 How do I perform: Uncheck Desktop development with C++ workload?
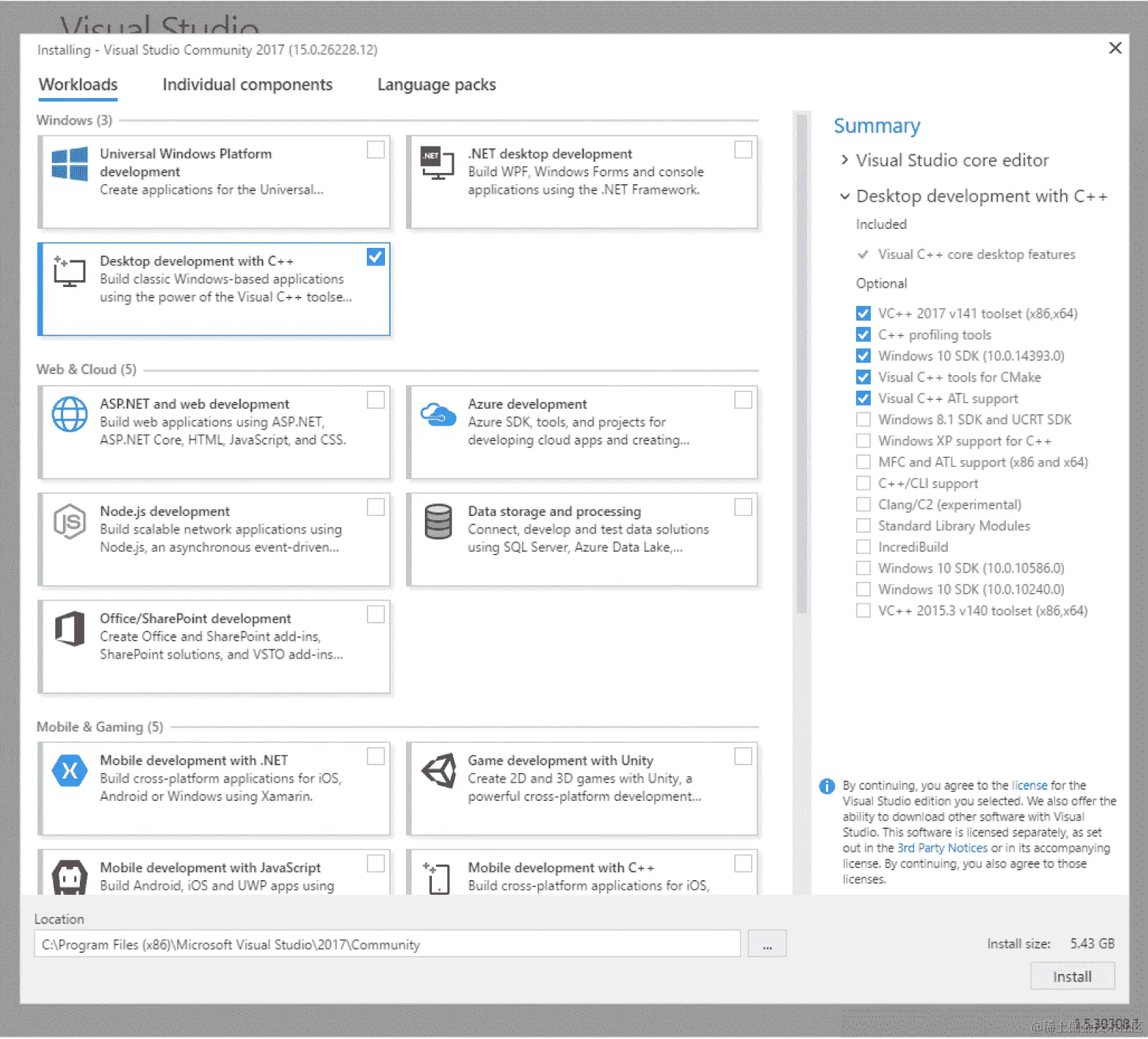coord(376,257)
